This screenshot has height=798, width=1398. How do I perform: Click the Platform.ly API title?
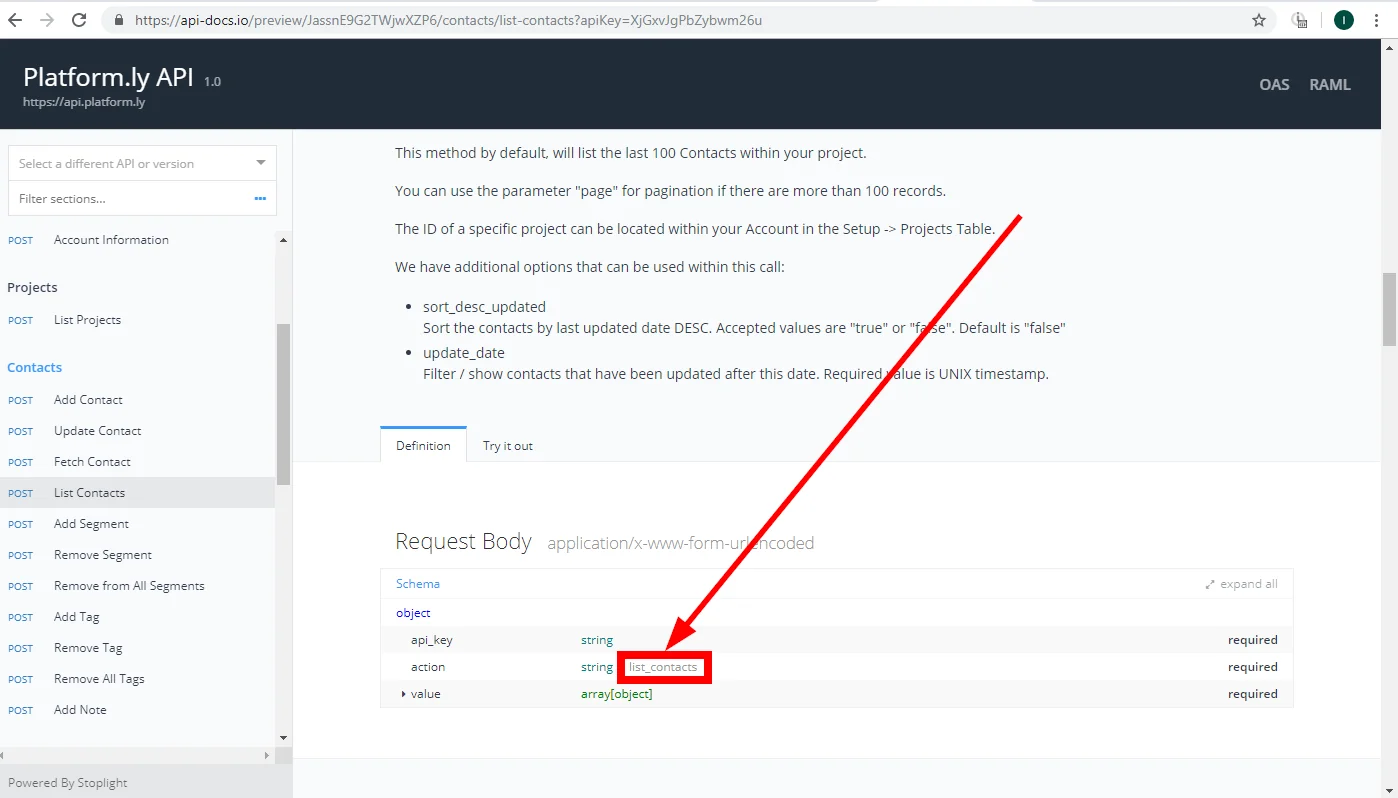point(108,77)
